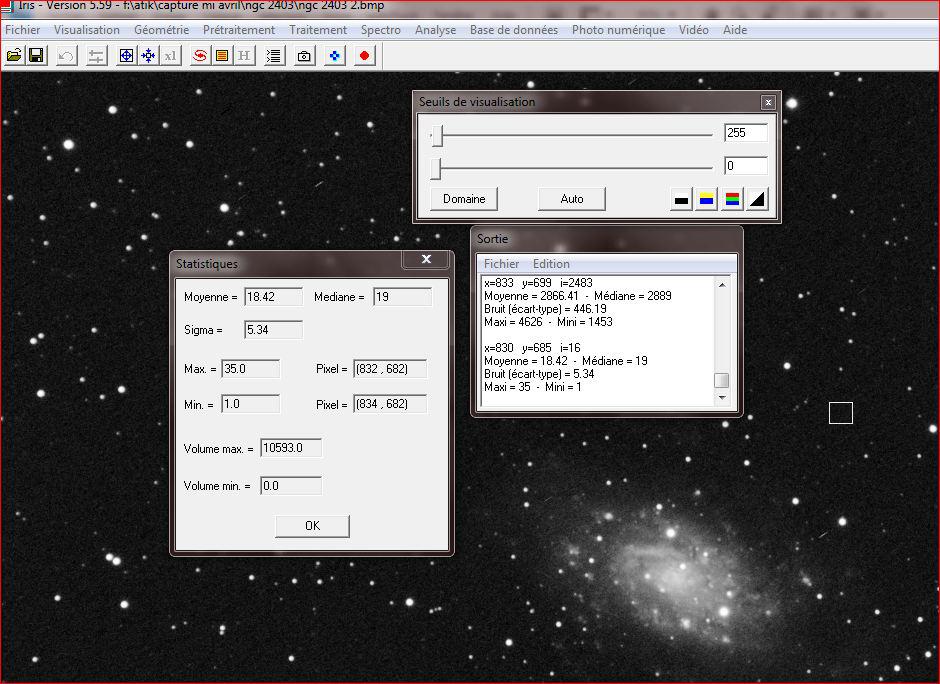Open the Visualisation menu

click(87, 30)
